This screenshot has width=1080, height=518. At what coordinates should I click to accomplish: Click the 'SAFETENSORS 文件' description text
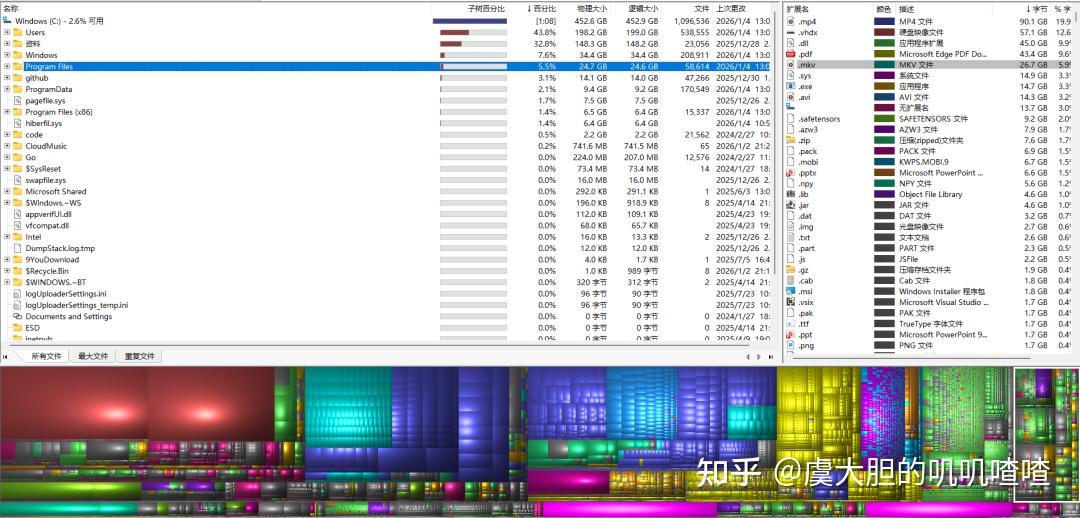933,118
